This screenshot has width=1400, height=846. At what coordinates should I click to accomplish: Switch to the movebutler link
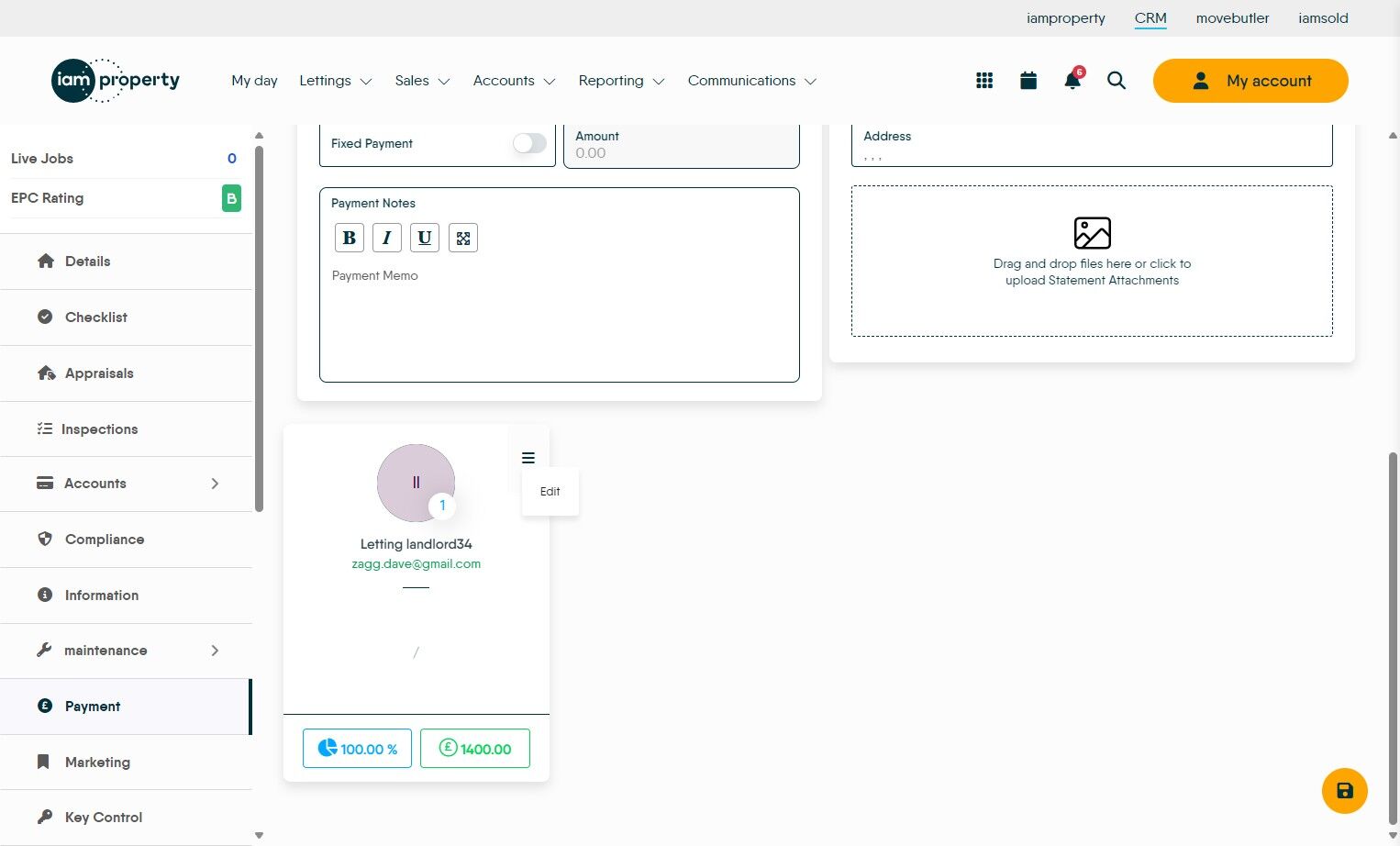click(1232, 18)
